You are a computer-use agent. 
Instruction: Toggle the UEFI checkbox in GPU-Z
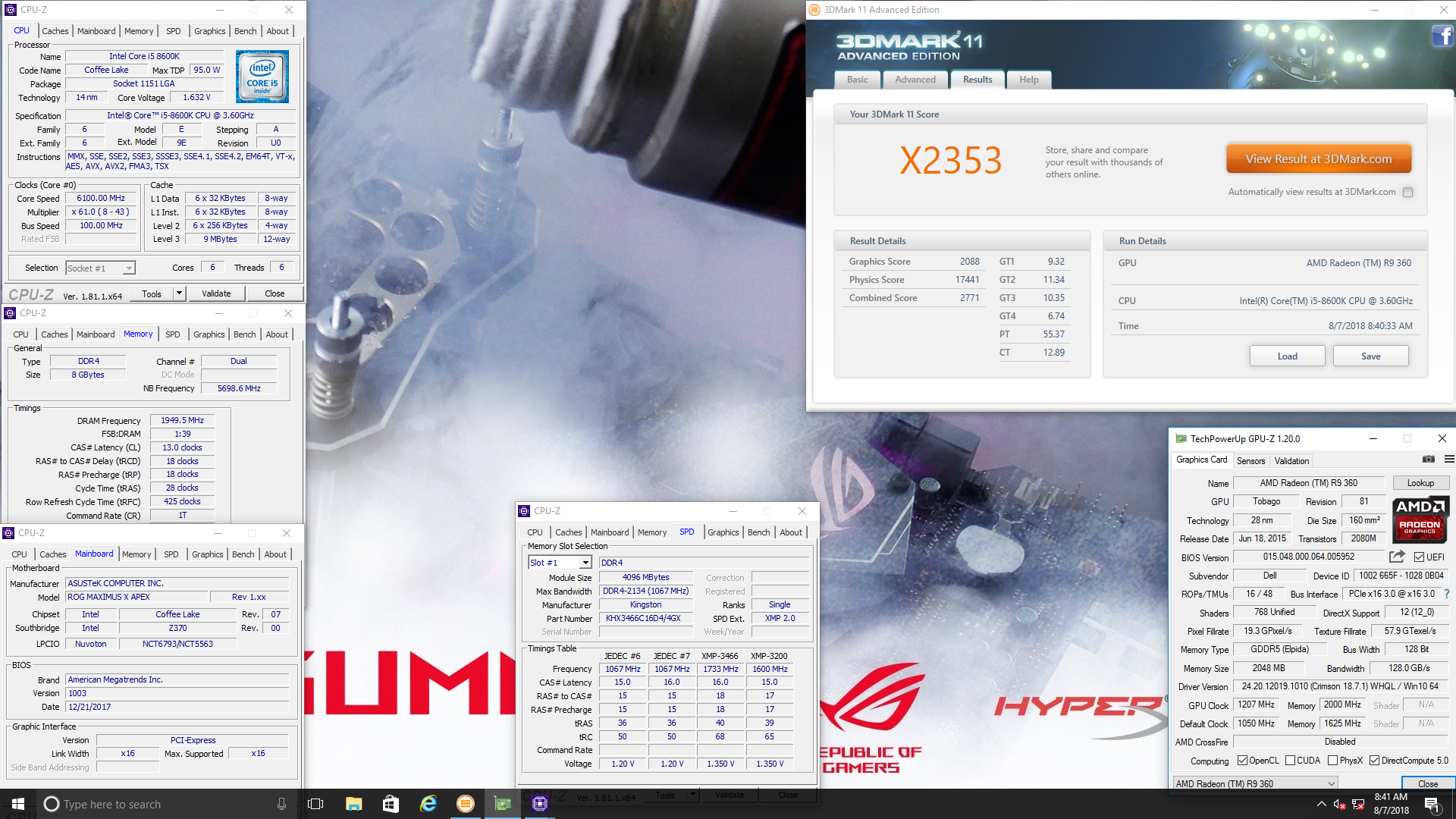[x=1419, y=557]
